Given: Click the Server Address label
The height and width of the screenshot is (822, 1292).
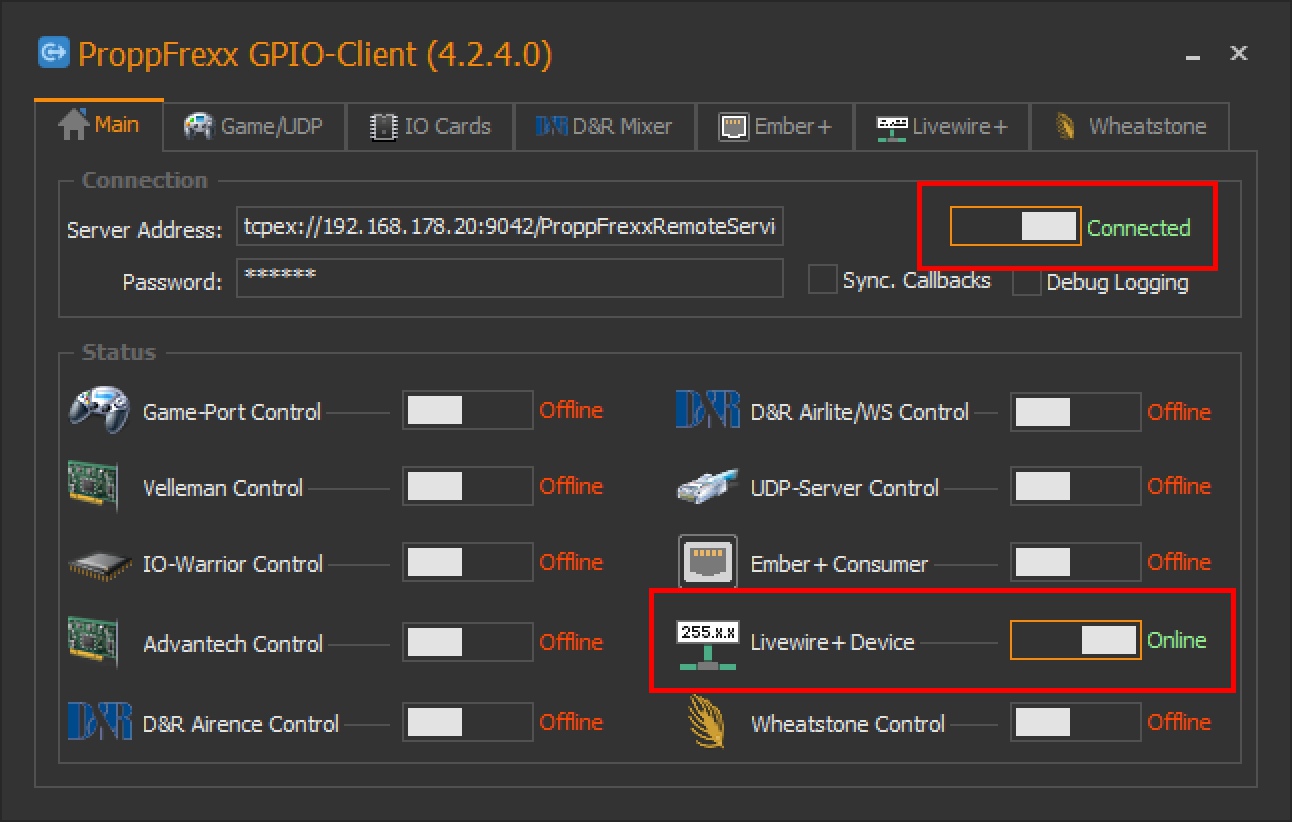Looking at the screenshot, I should [x=145, y=230].
